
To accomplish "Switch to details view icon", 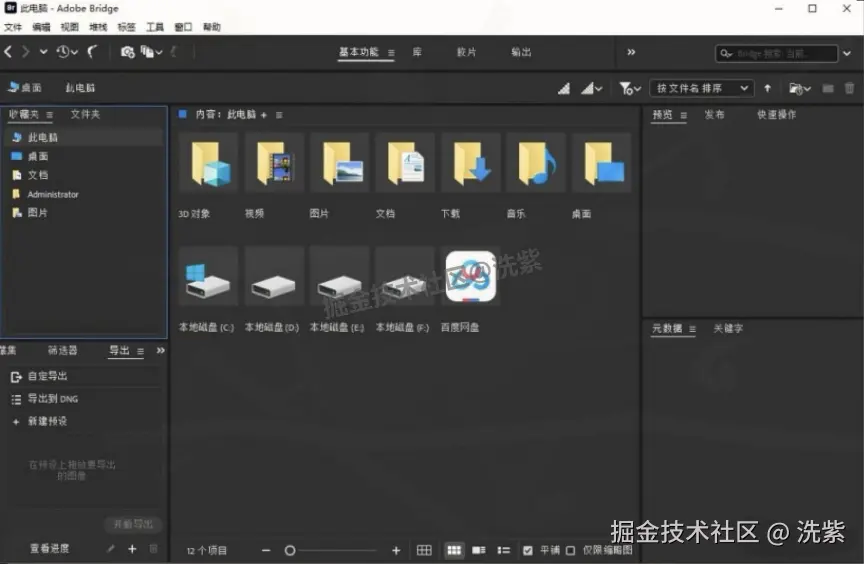I will [x=479, y=550].
